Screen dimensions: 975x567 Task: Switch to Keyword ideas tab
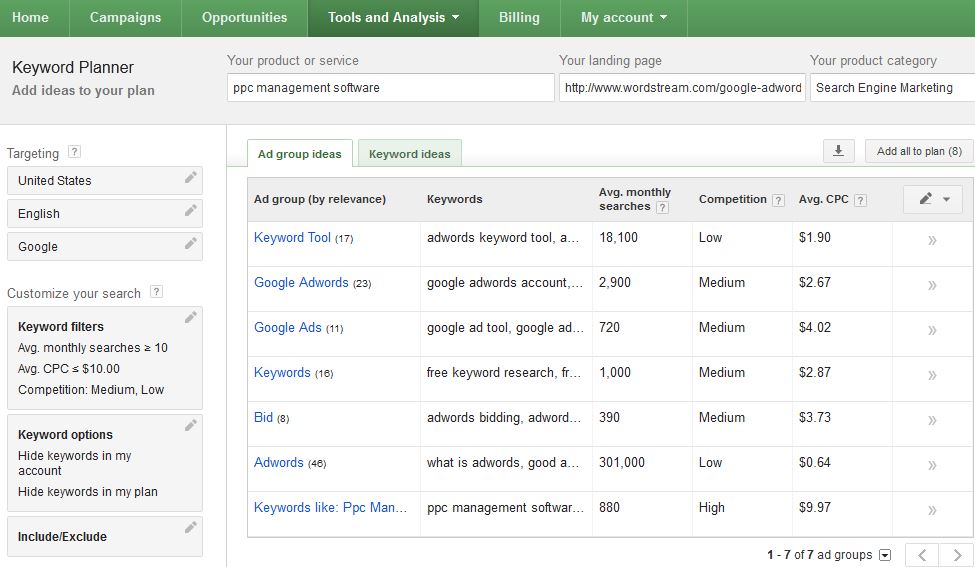(410, 154)
